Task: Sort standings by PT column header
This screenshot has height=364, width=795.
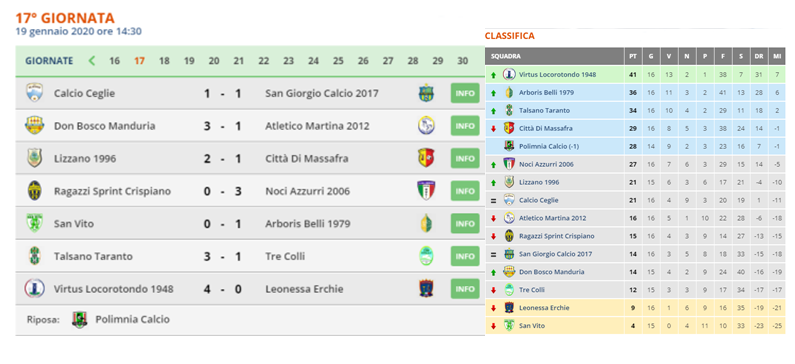Action: pos(633,56)
